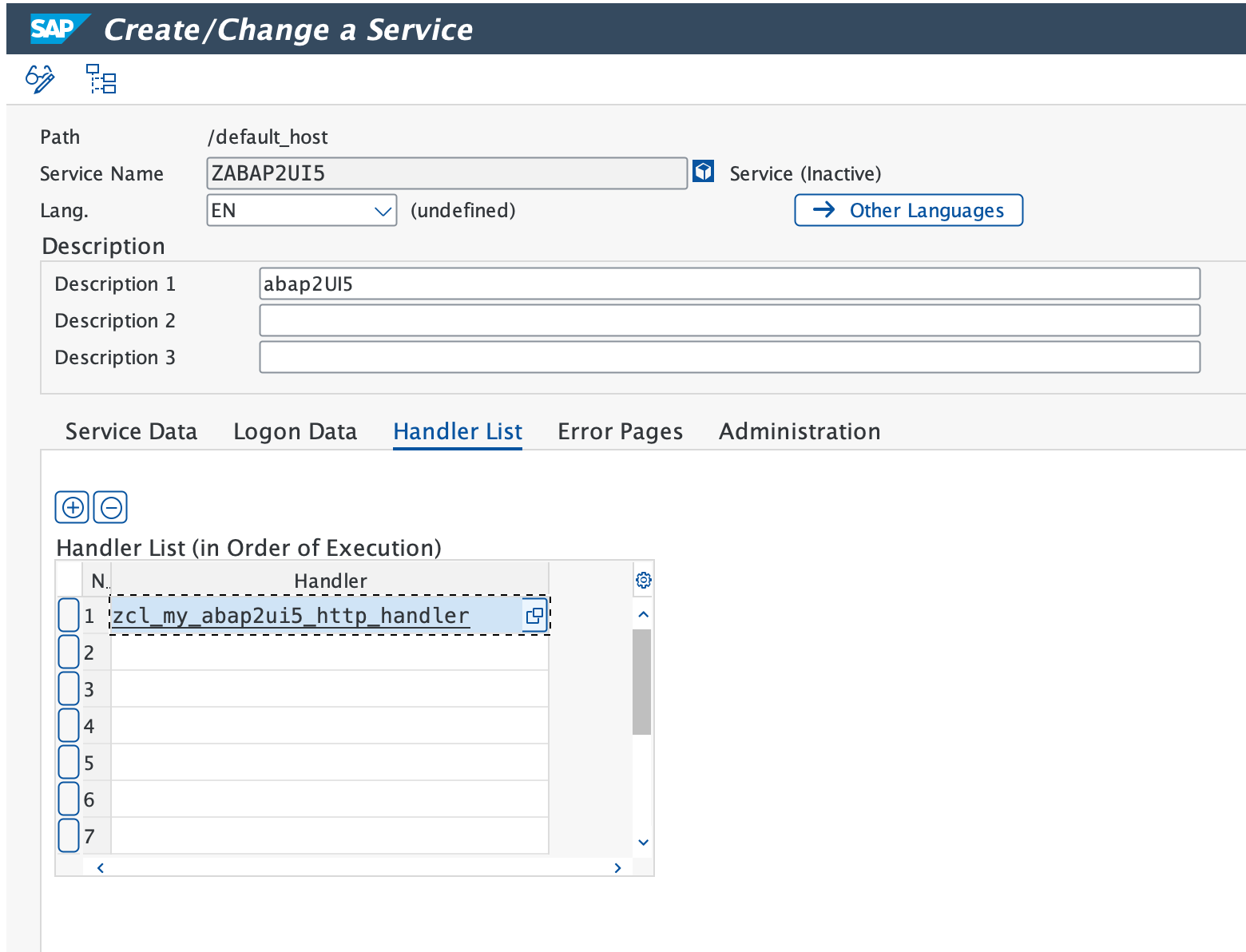Switch to the Administration tab

point(799,431)
